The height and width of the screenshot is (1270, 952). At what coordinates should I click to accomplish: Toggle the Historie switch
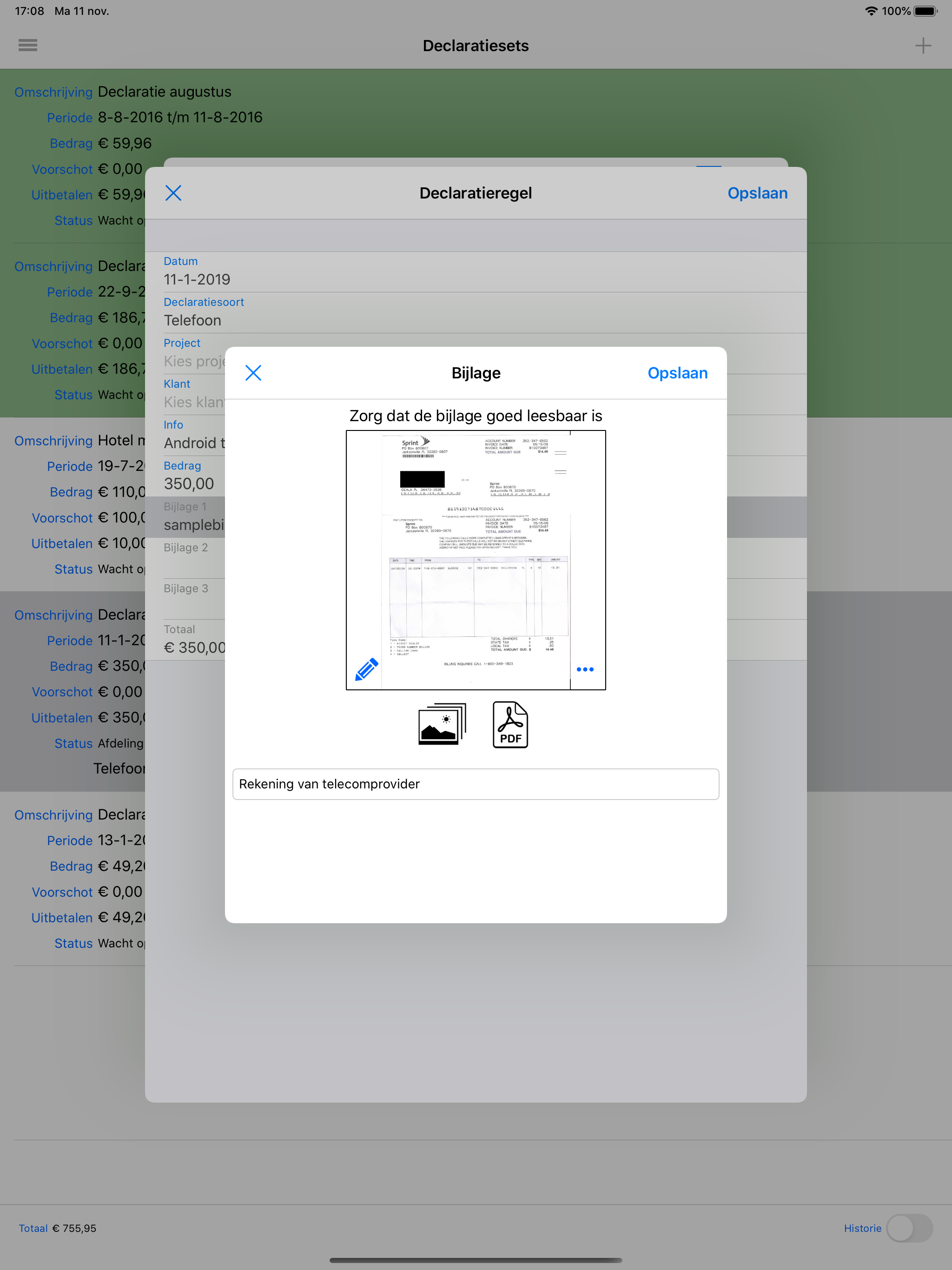click(x=910, y=1228)
